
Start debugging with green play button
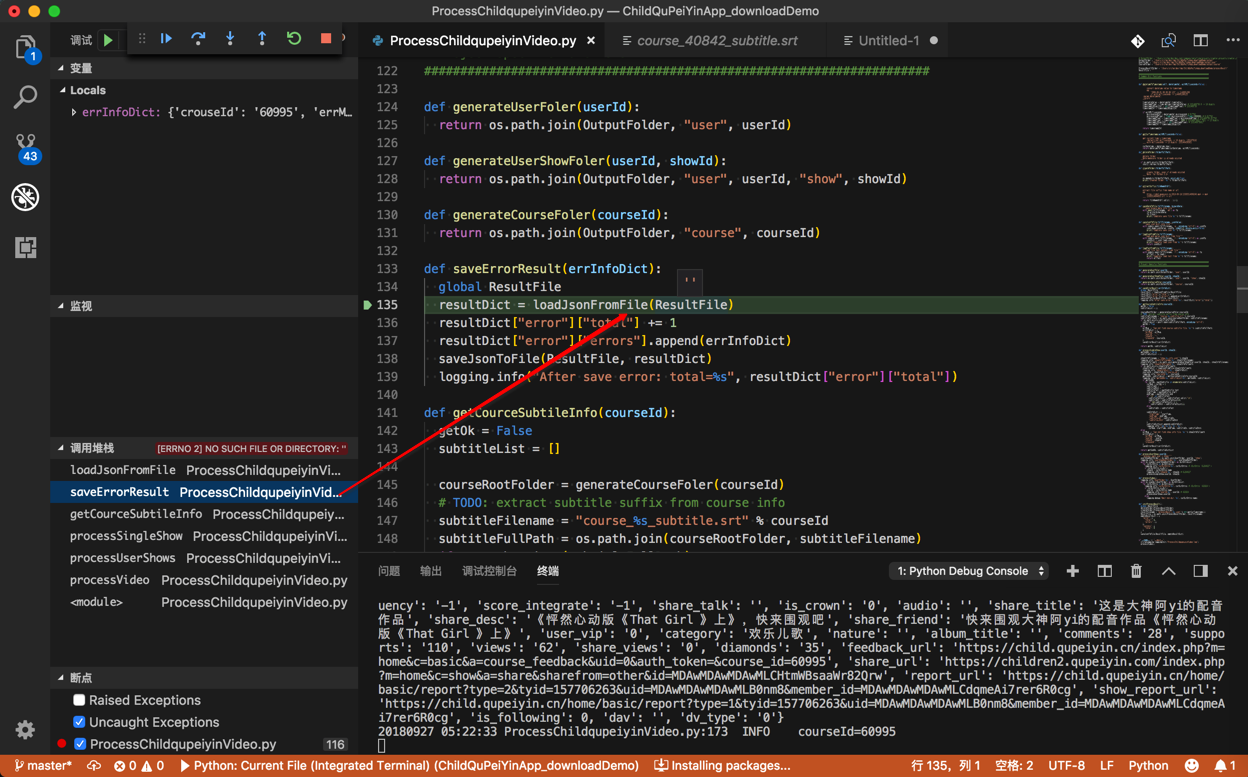tap(108, 40)
